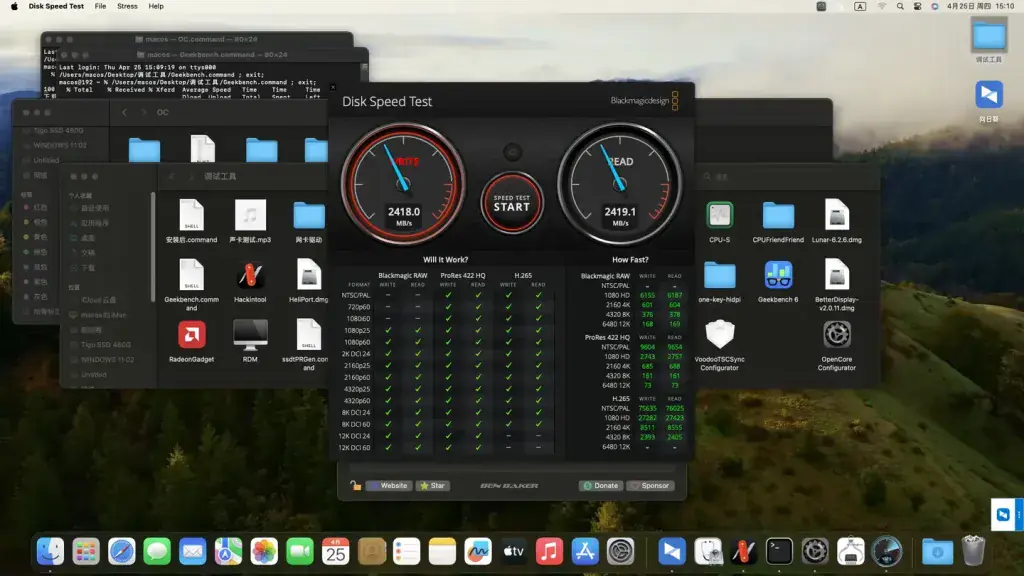The height and width of the screenshot is (576, 1024).
Task: Click the "Will It Work?" heading
Action: coord(445,259)
